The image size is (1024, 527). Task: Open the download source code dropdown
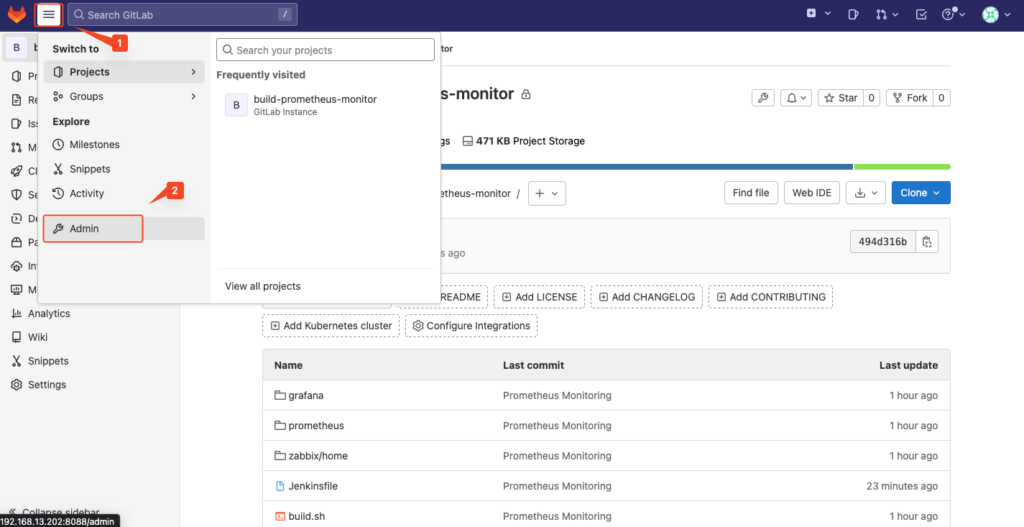click(x=866, y=193)
